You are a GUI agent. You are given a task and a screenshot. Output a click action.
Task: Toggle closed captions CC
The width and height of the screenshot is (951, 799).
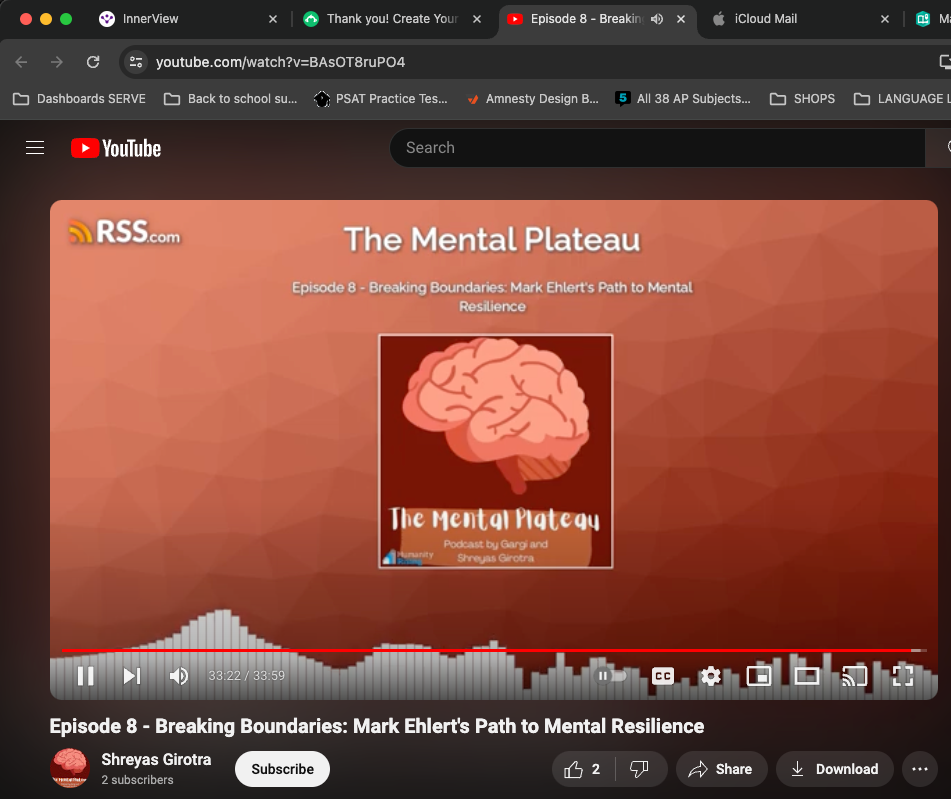pos(663,675)
